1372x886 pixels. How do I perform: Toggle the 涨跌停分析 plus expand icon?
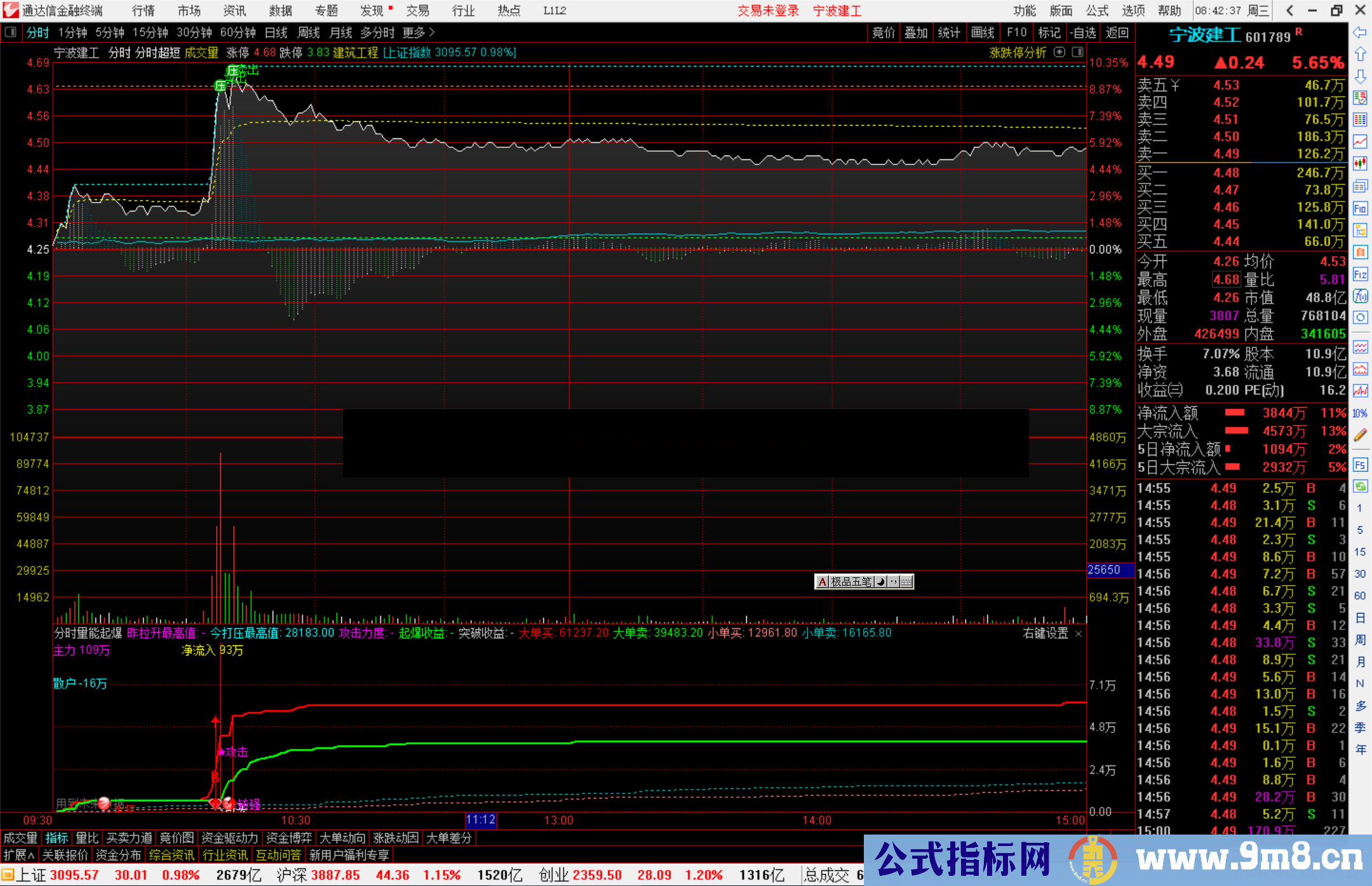(x=1059, y=52)
